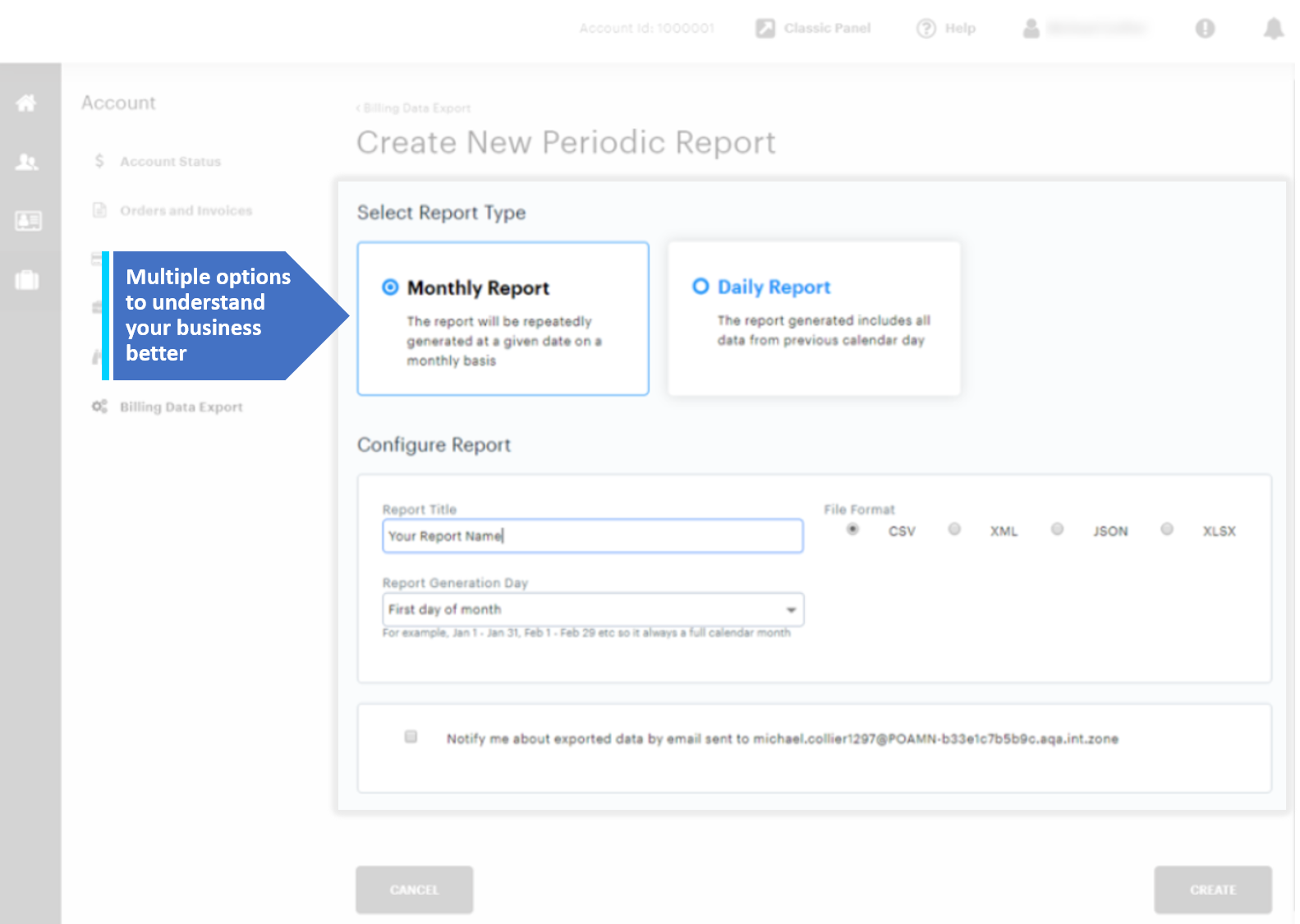Choose CSV file format
1300x924 pixels.
click(852, 530)
